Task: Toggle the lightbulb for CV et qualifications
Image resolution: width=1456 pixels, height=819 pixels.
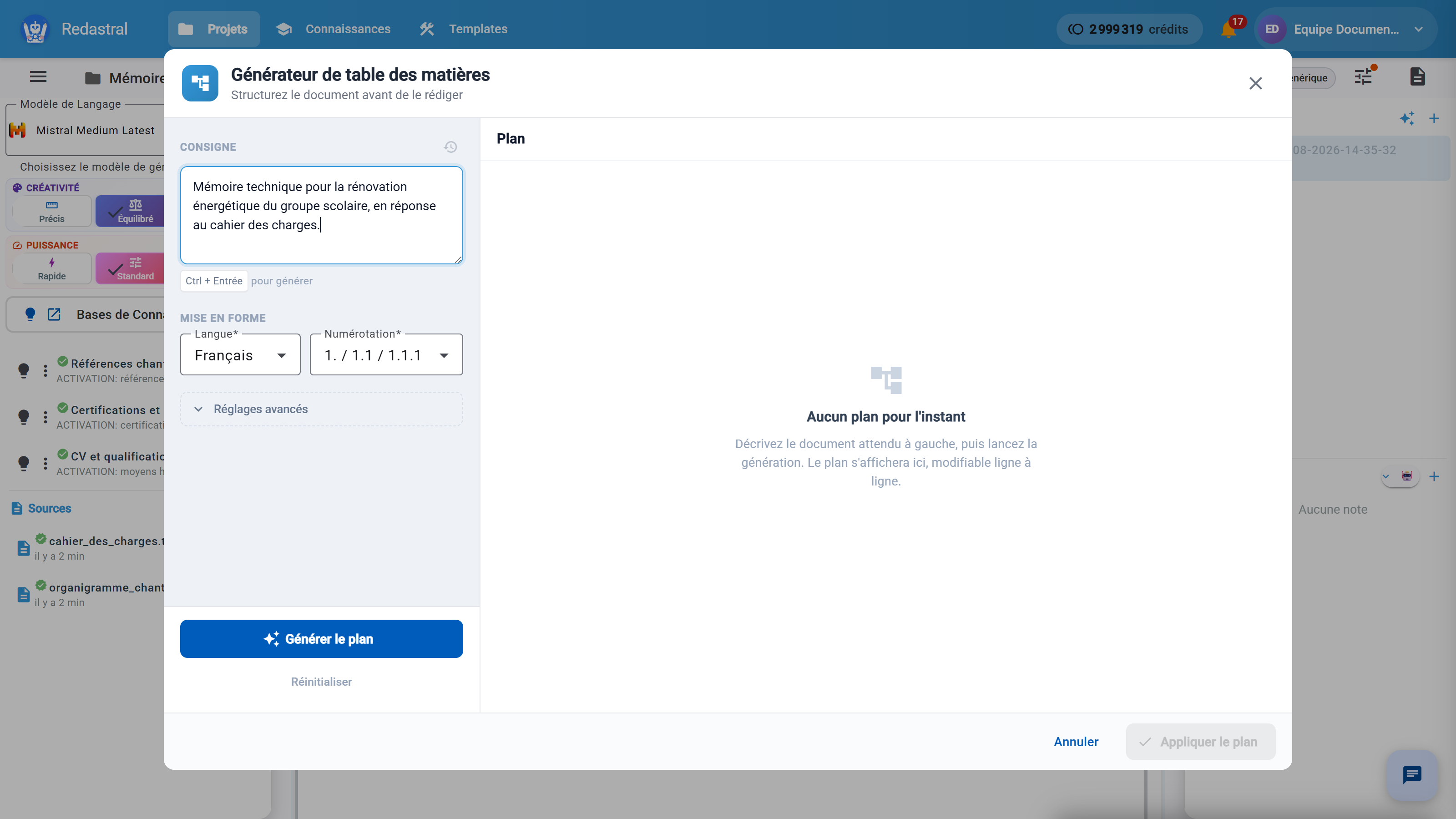Action: [24, 463]
